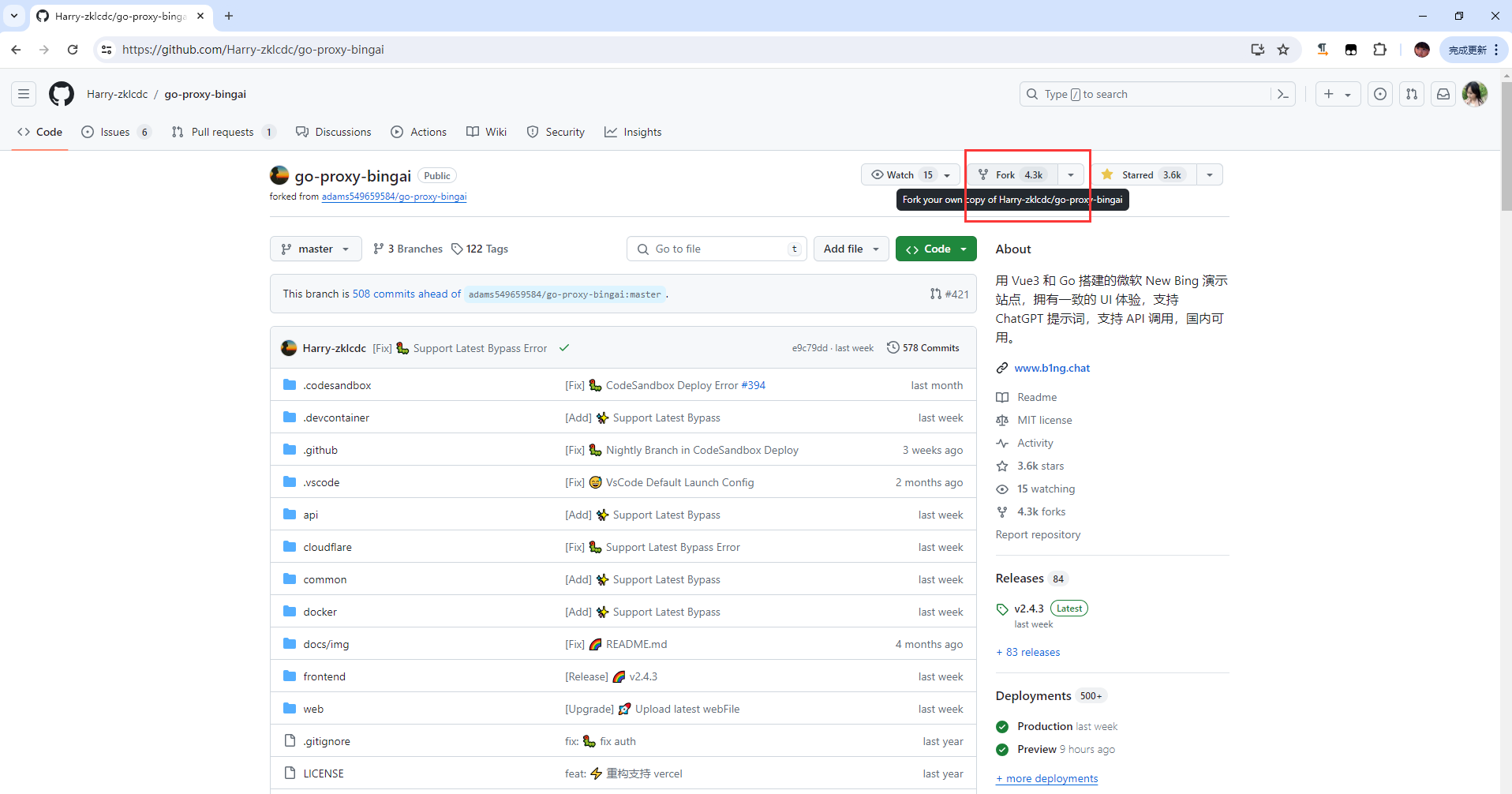Open the site information icon
This screenshot has height=794, width=1512.
coord(107,50)
